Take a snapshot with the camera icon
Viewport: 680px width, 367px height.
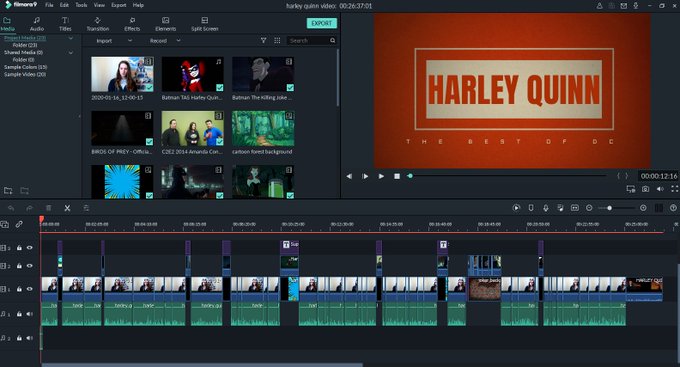(x=645, y=189)
